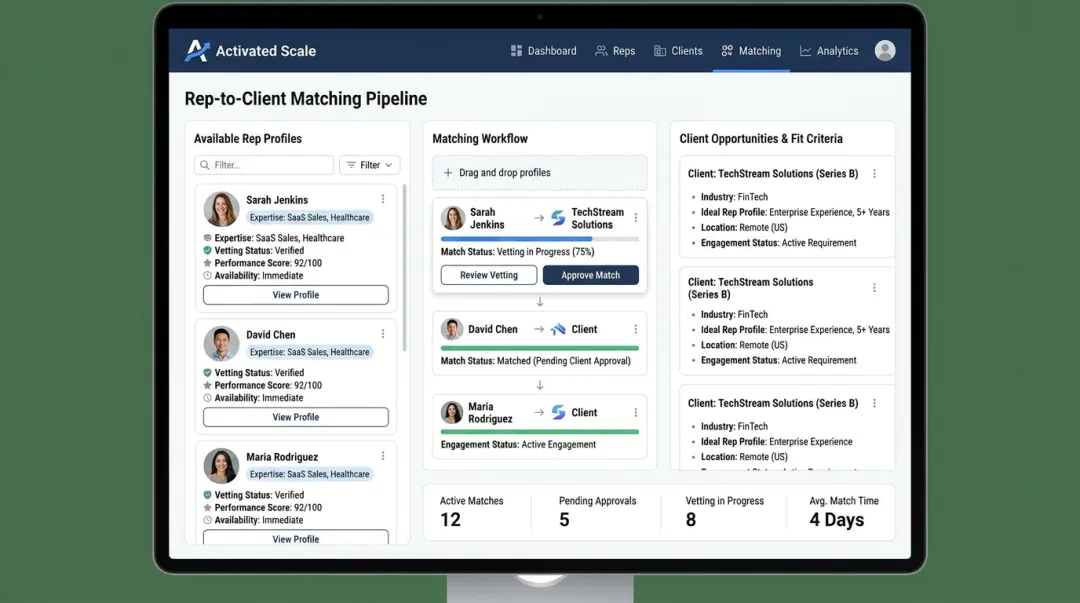
Task: Click Match Status: Matched (Pending Client Approval)
Action: pos(536,361)
